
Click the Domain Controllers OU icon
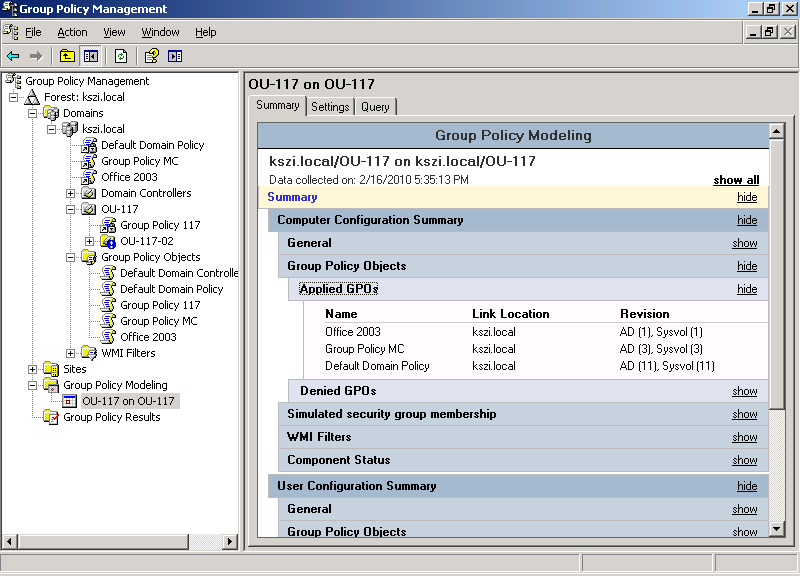point(89,193)
